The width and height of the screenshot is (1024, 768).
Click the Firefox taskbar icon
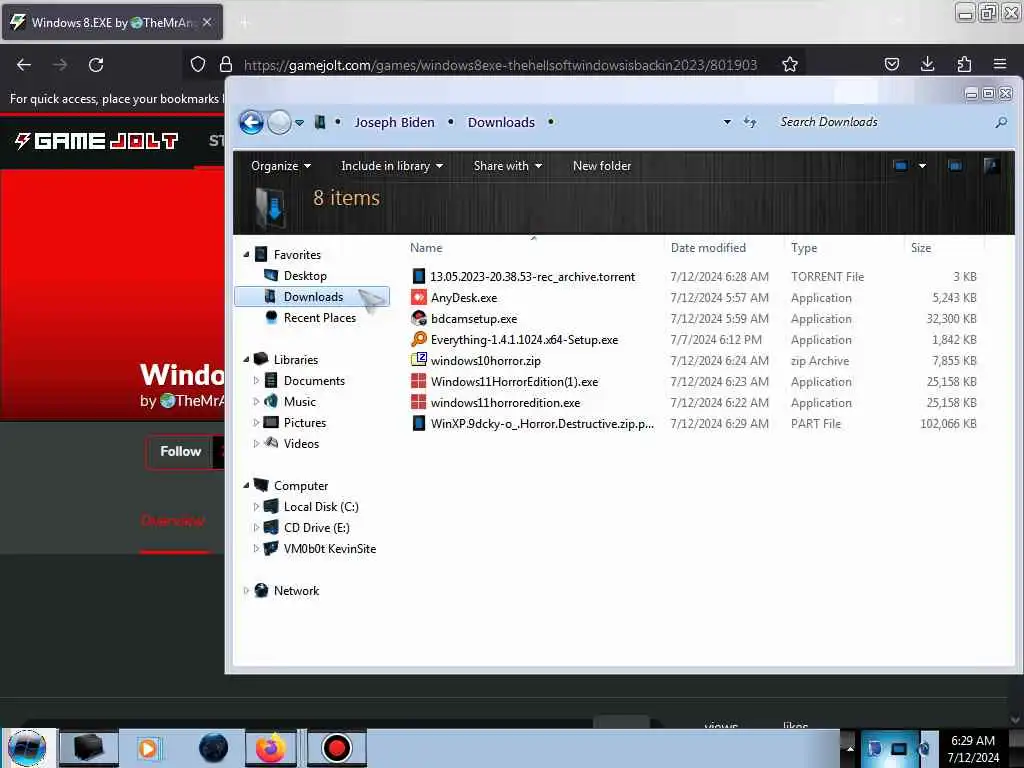[271, 748]
